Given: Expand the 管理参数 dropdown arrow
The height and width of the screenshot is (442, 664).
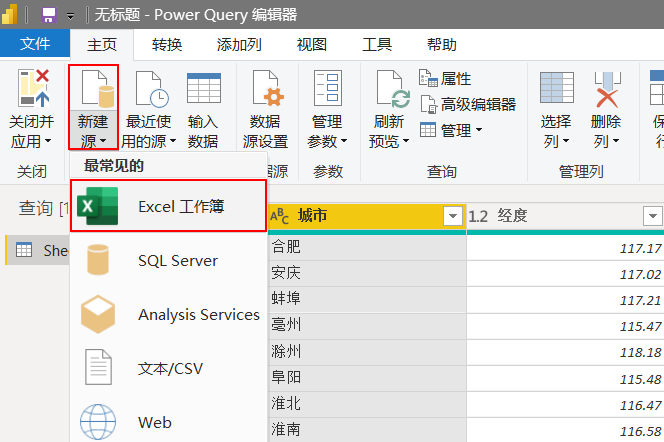Looking at the screenshot, I should [343, 141].
